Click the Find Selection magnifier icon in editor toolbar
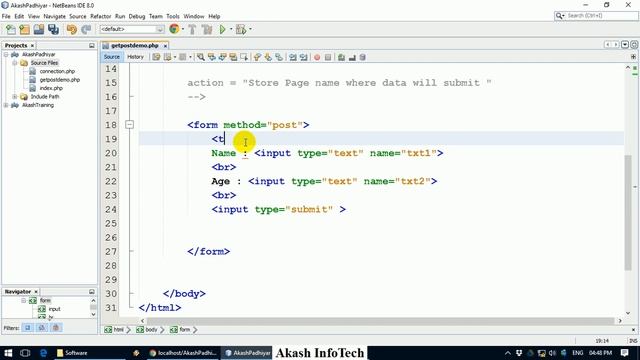This screenshot has width=640, height=360. click(200, 57)
